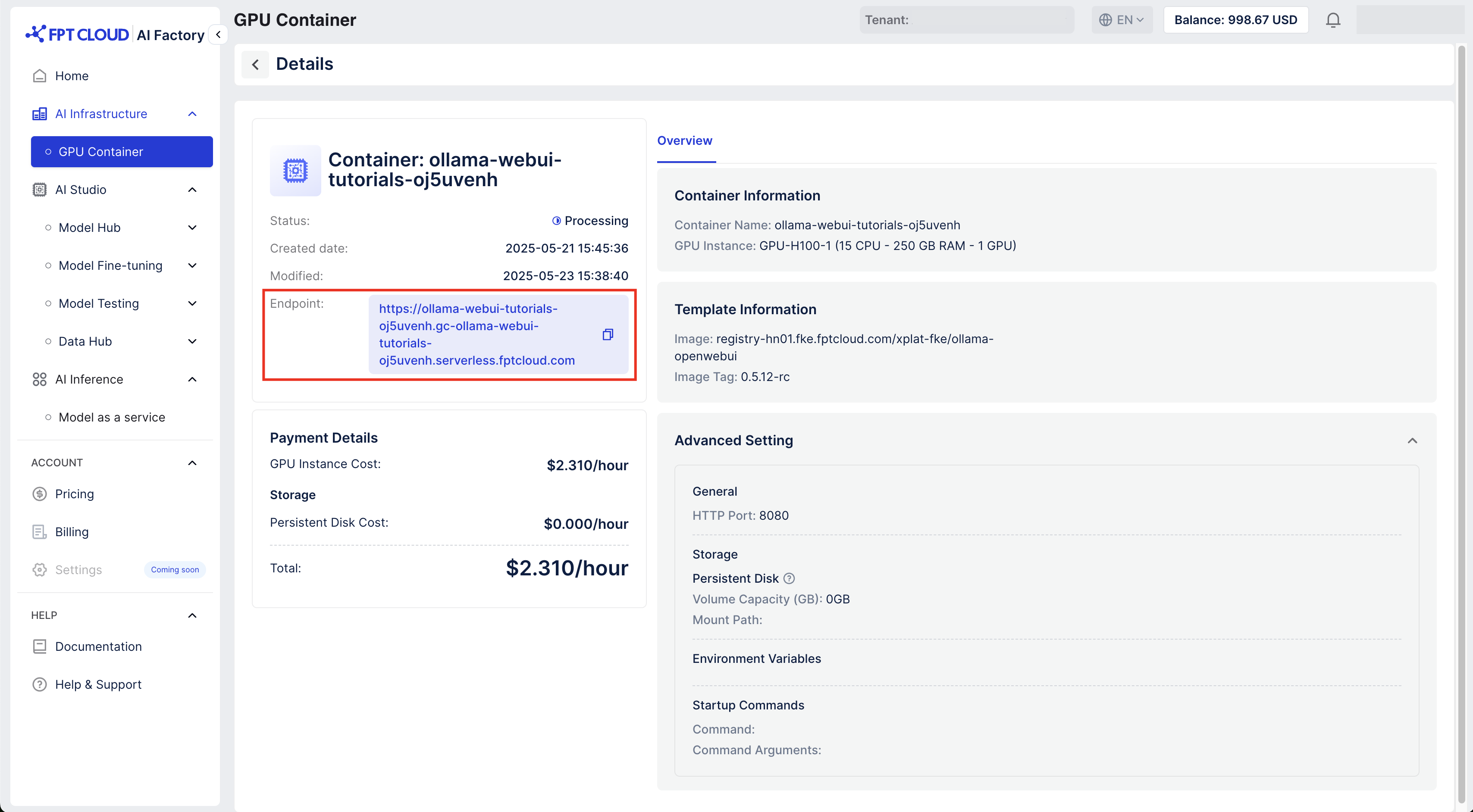This screenshot has width=1473, height=812.
Task: Click the GPU-H100-1 instance text
Action: (x=887, y=246)
